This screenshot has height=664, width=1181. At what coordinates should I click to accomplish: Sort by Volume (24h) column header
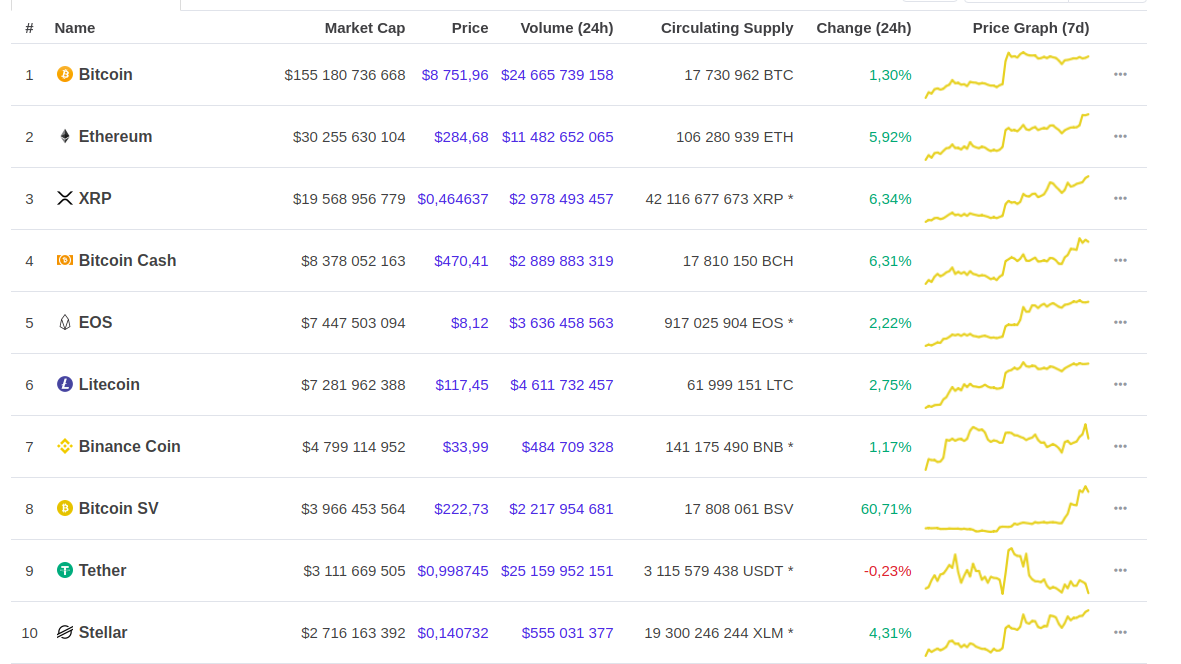coord(566,28)
